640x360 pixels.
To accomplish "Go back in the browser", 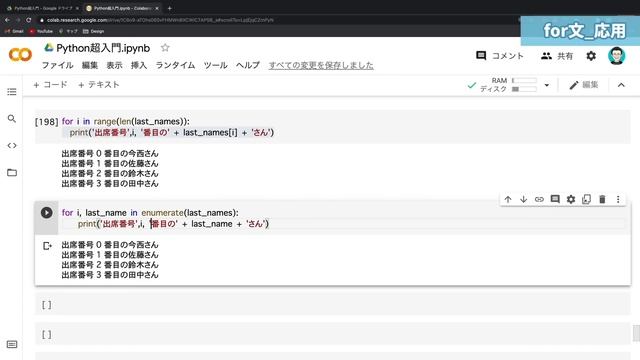I will pos(7,20).
